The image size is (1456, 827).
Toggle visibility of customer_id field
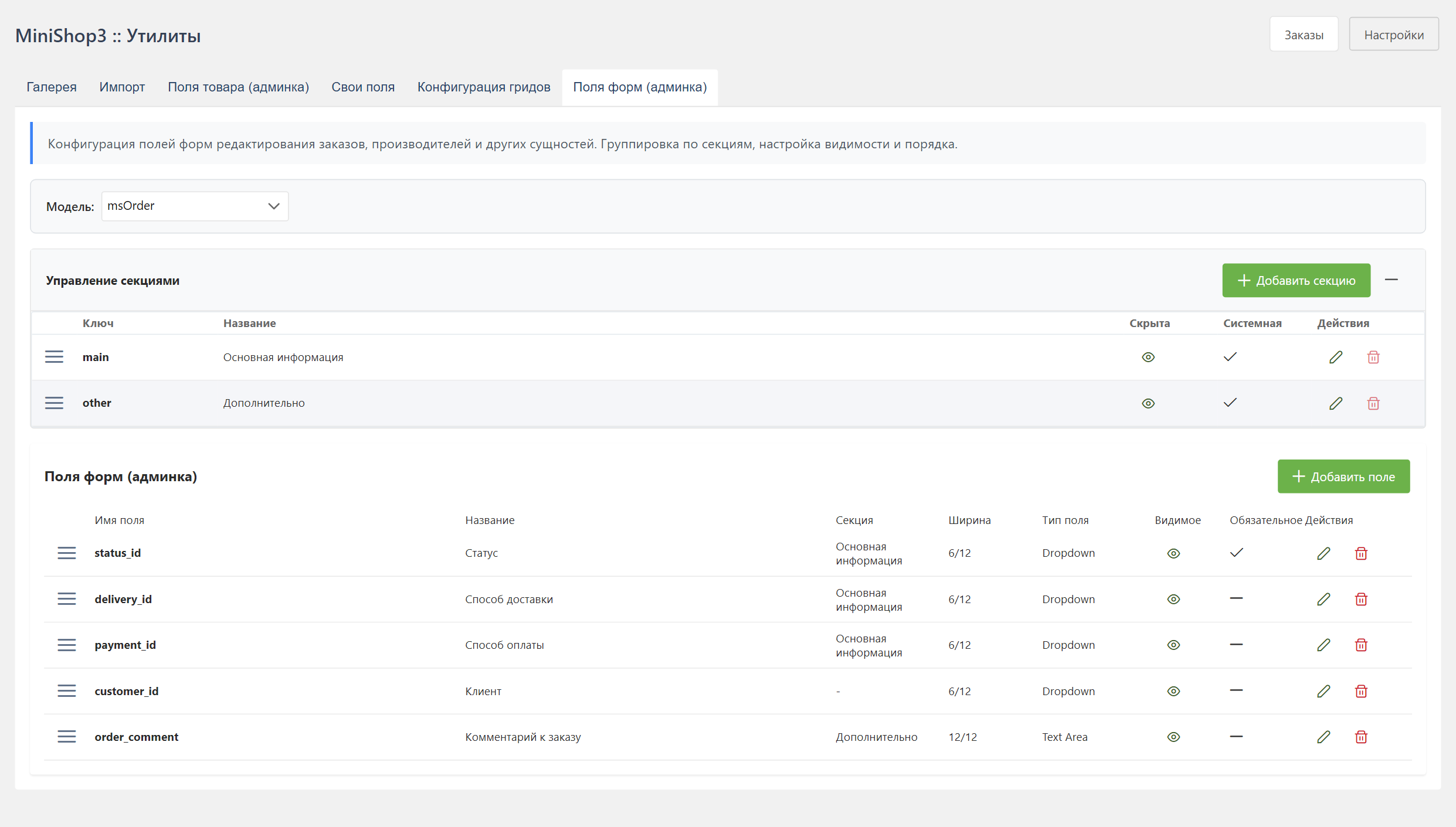[x=1173, y=691]
